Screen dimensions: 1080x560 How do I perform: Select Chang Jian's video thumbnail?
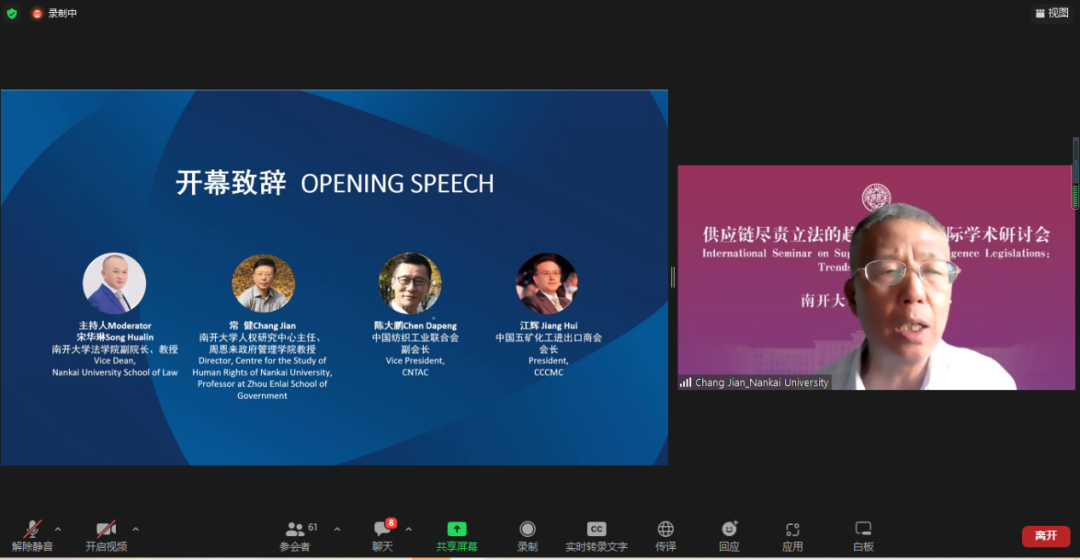tap(875, 277)
